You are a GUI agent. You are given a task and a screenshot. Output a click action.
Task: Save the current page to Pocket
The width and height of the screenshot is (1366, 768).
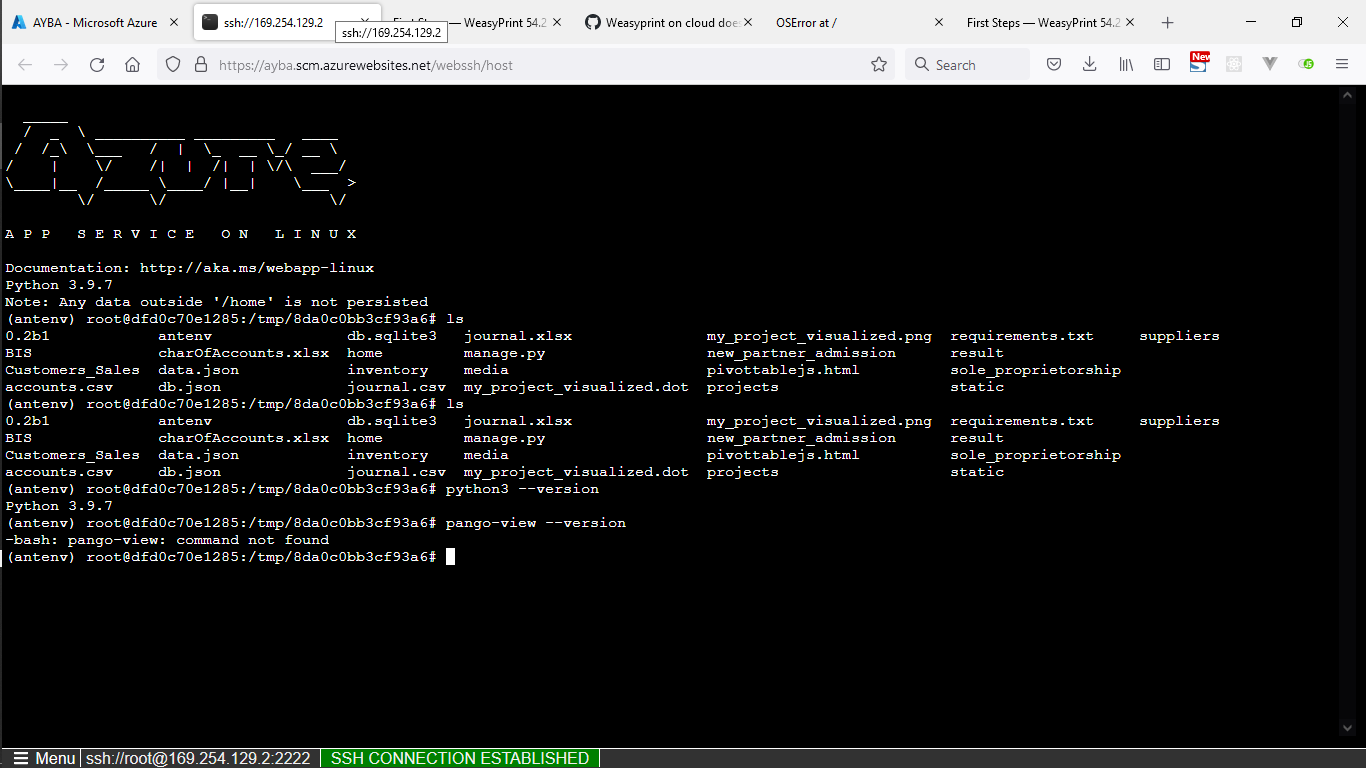click(1053, 63)
